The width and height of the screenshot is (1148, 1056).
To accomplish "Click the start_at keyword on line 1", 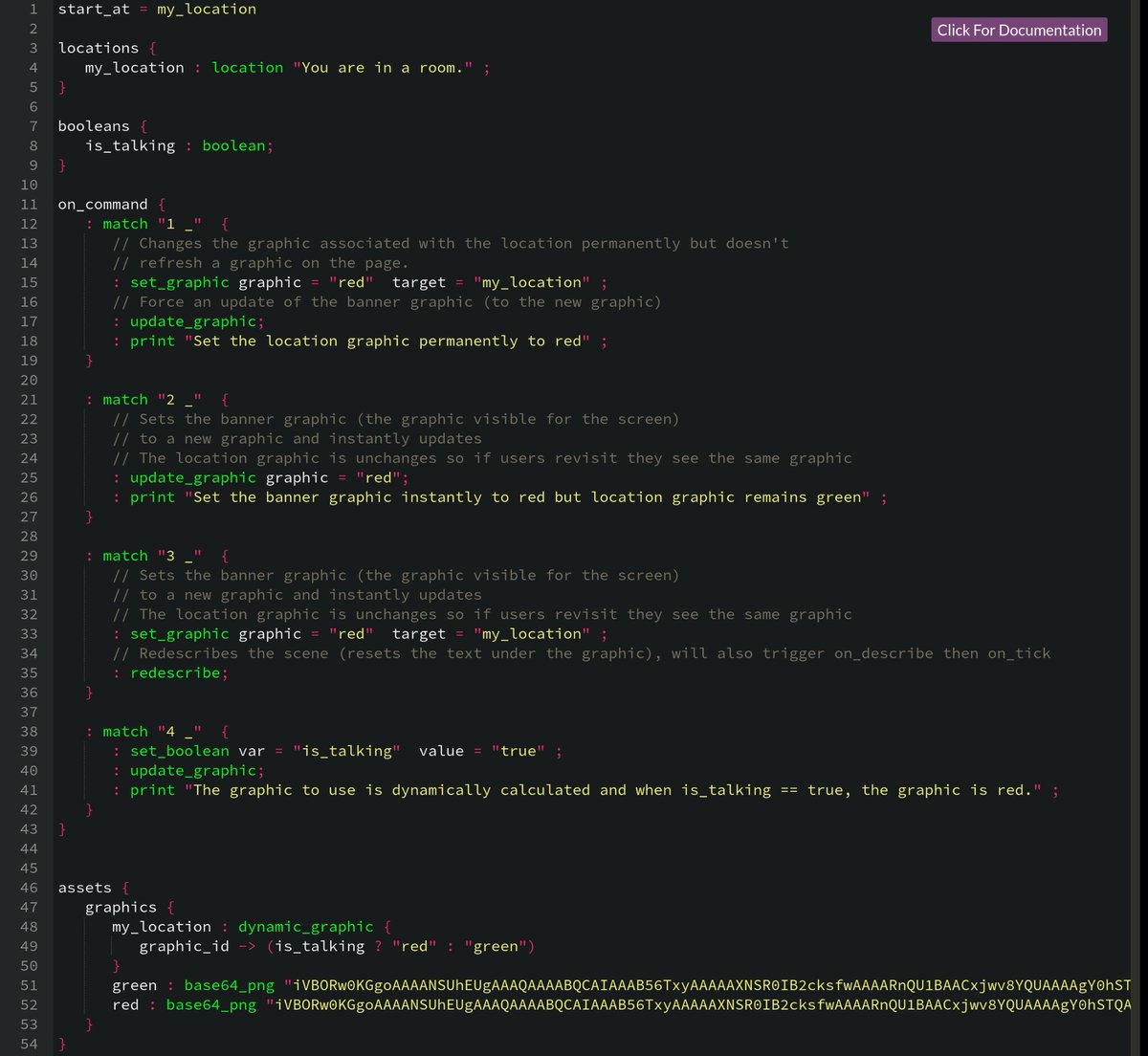I will tap(94, 10).
